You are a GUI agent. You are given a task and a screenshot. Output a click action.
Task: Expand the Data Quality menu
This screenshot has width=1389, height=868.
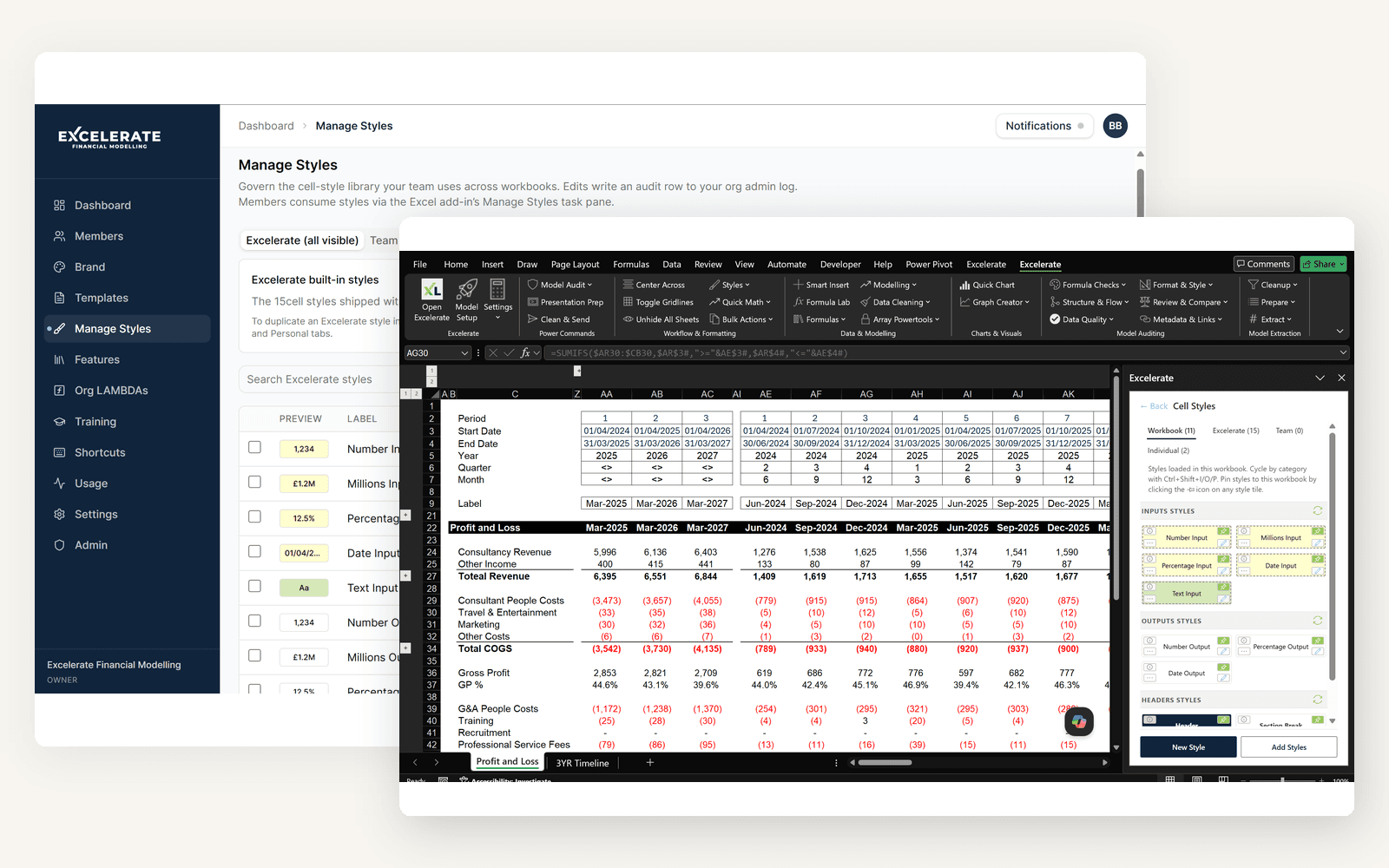click(1082, 319)
